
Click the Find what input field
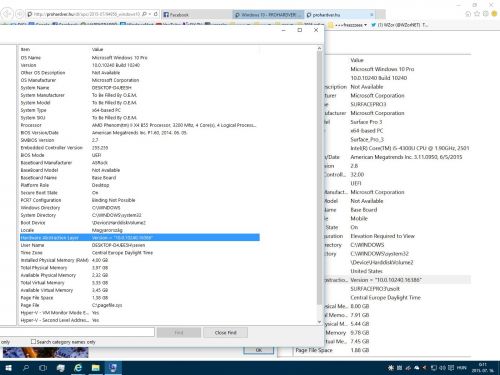(x=77, y=332)
